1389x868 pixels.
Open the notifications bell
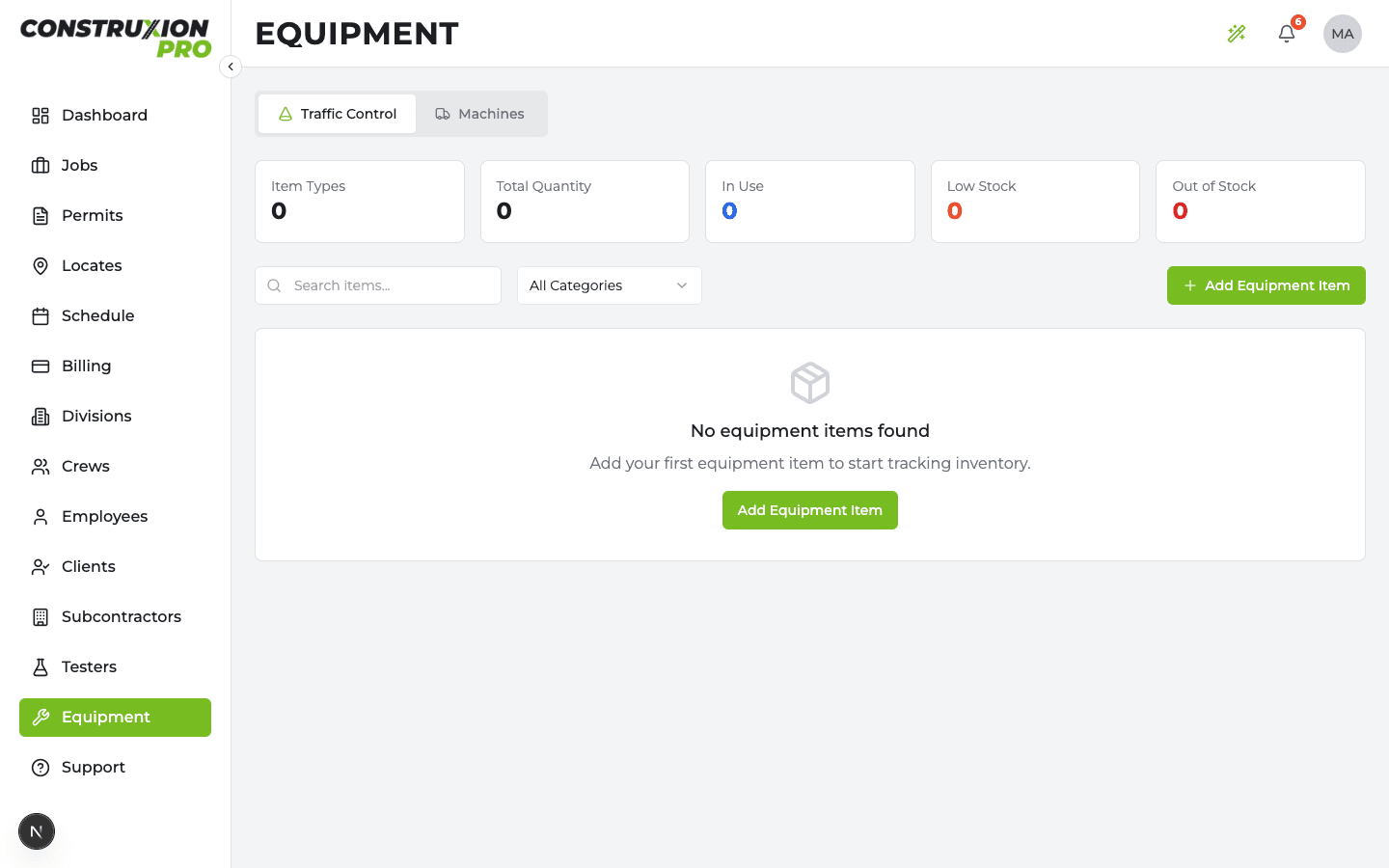pos(1287,34)
